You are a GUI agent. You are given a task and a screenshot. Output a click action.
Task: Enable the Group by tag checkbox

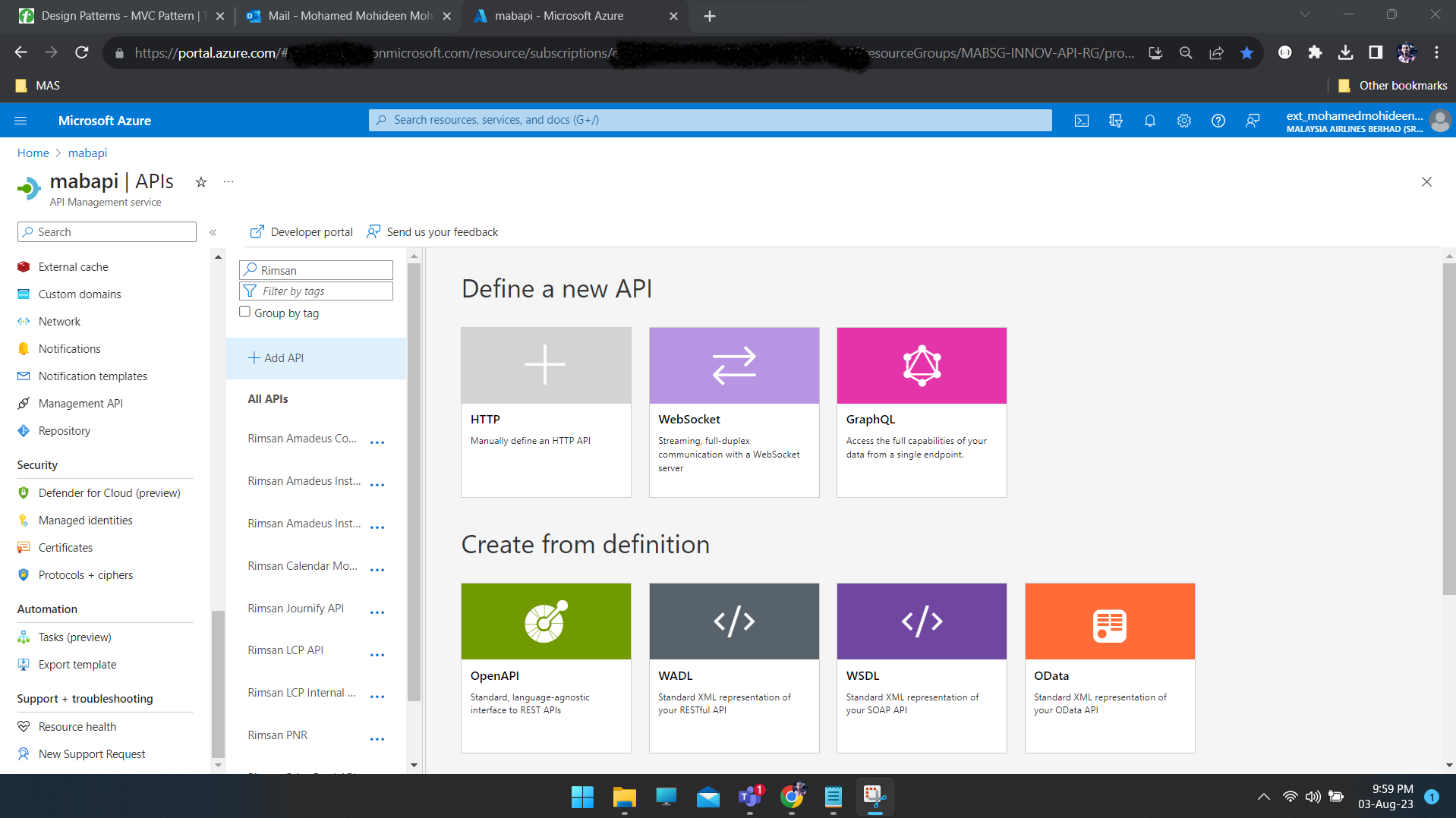tap(244, 312)
